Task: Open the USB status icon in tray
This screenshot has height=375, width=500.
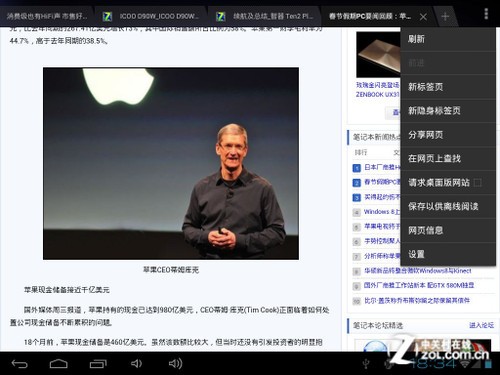Action: click(x=366, y=364)
